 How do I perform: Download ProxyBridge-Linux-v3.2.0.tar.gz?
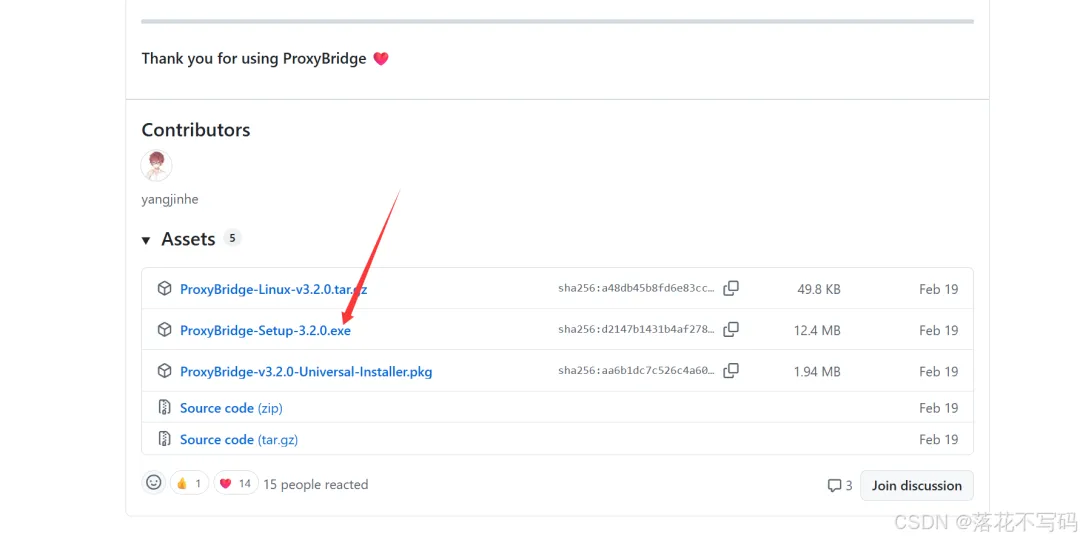pyautogui.click(x=273, y=289)
